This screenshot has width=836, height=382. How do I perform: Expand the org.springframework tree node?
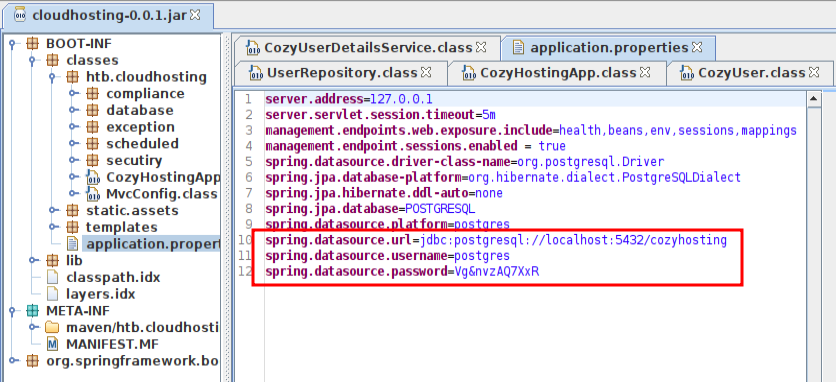click(x=12, y=361)
